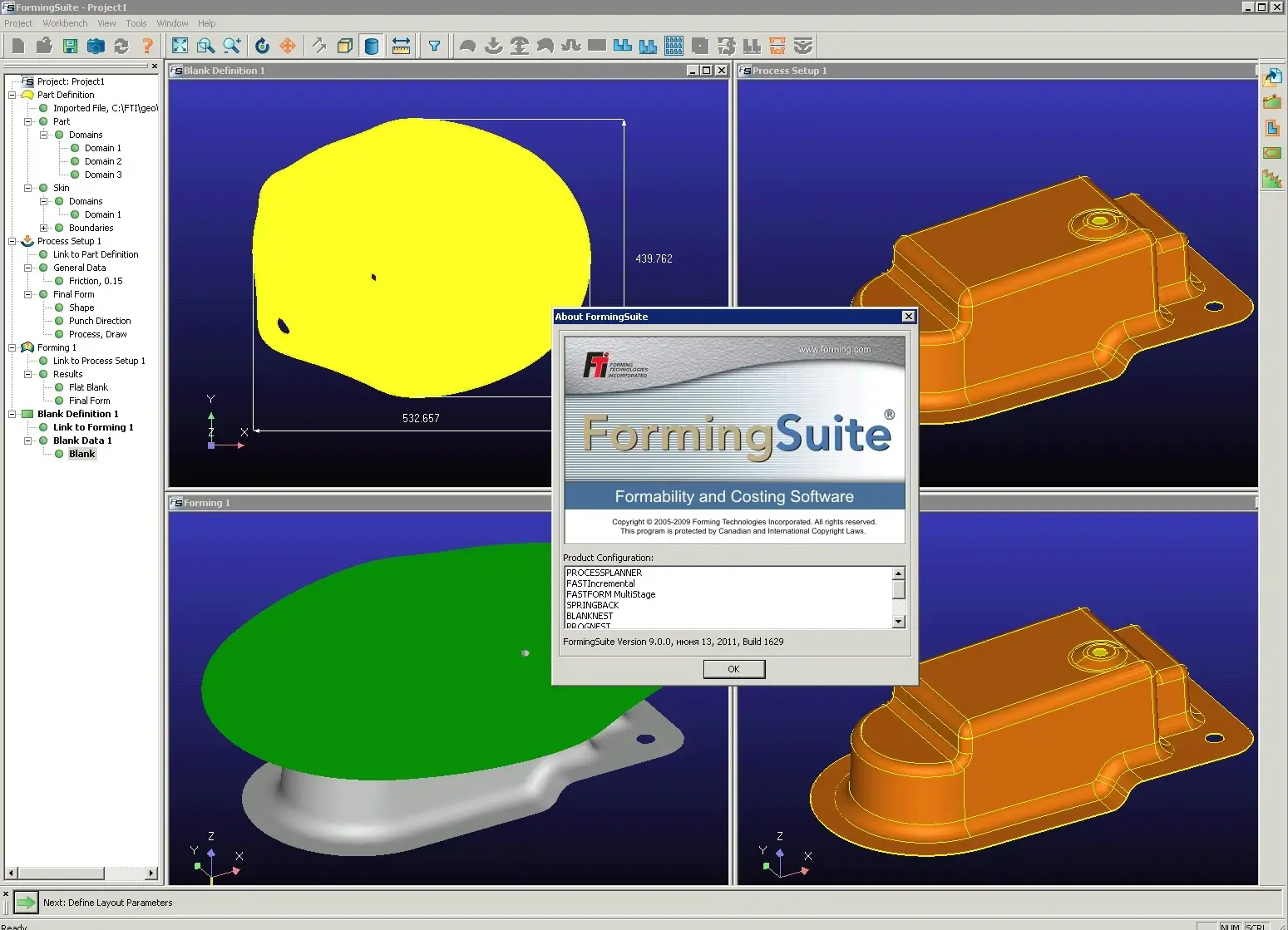1288x930 pixels.
Task: Select Friction, 0.15 tree item
Action: 96,281
